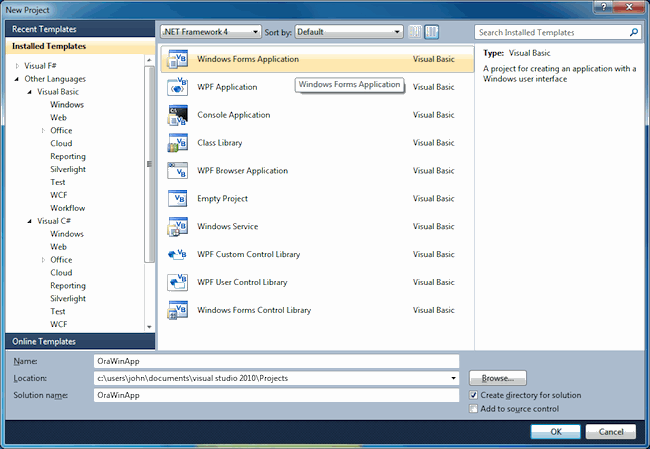Select Test under Visual C#
The width and height of the screenshot is (650, 449).
tap(58, 311)
